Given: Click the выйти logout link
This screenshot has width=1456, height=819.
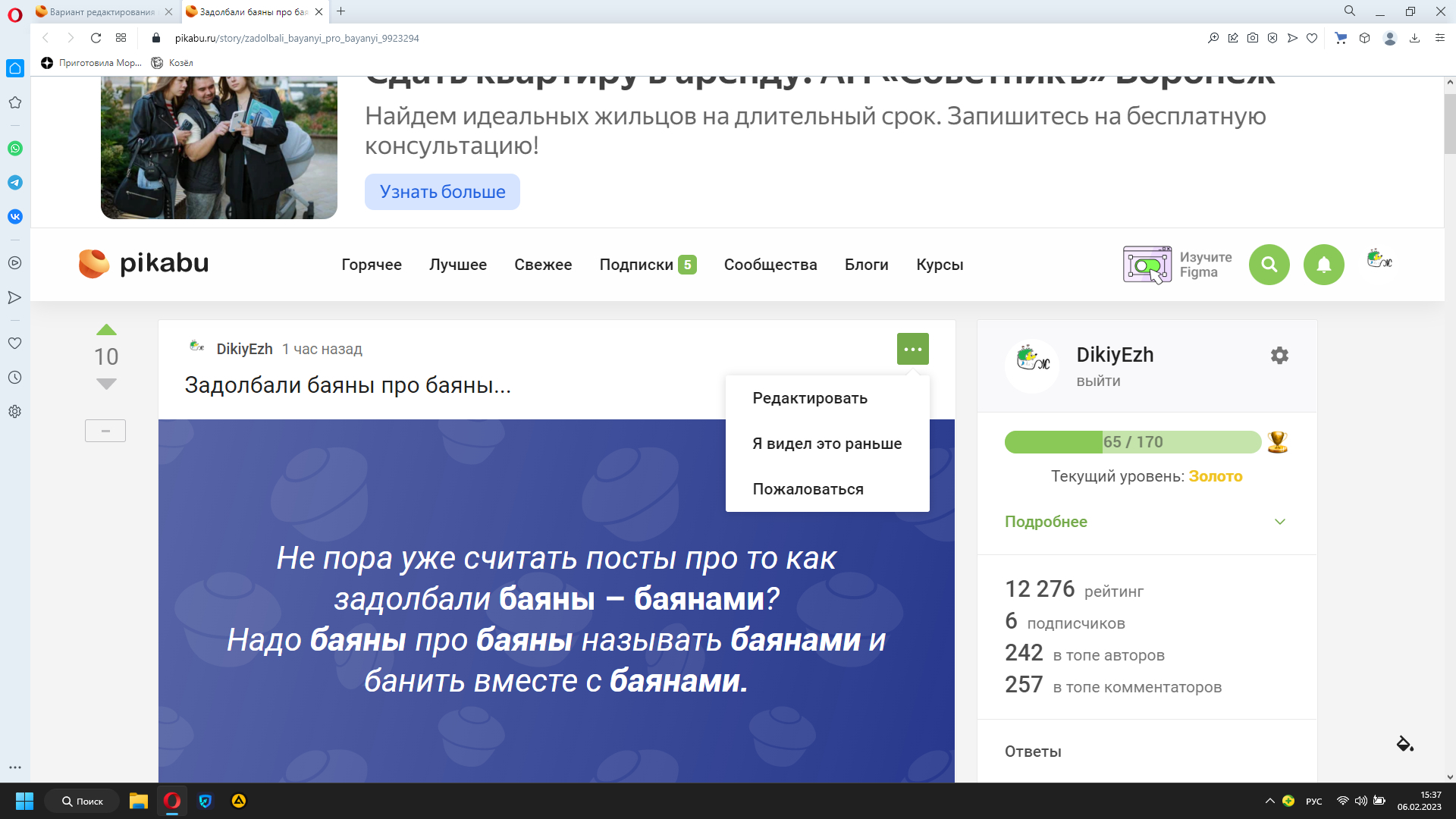Looking at the screenshot, I should [x=1098, y=381].
